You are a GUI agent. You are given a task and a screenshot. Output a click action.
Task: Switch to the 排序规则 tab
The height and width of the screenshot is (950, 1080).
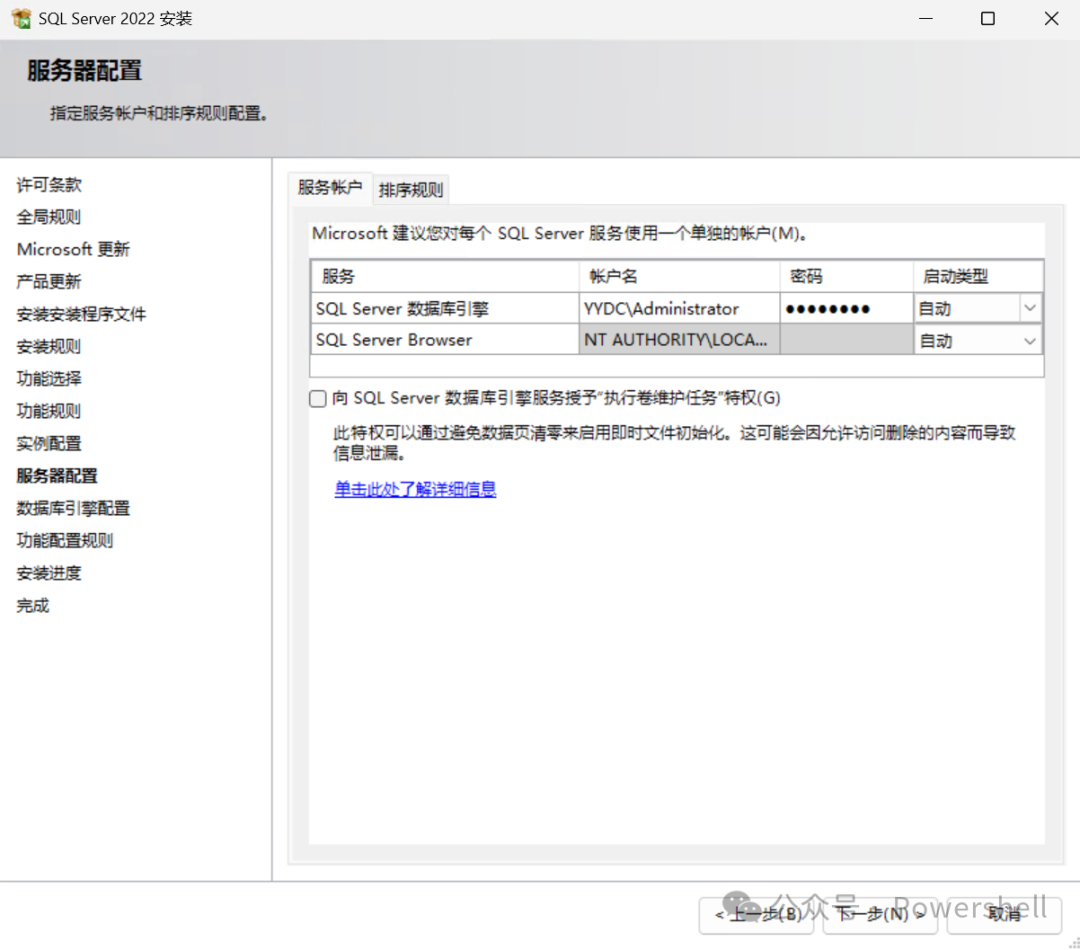(411, 189)
